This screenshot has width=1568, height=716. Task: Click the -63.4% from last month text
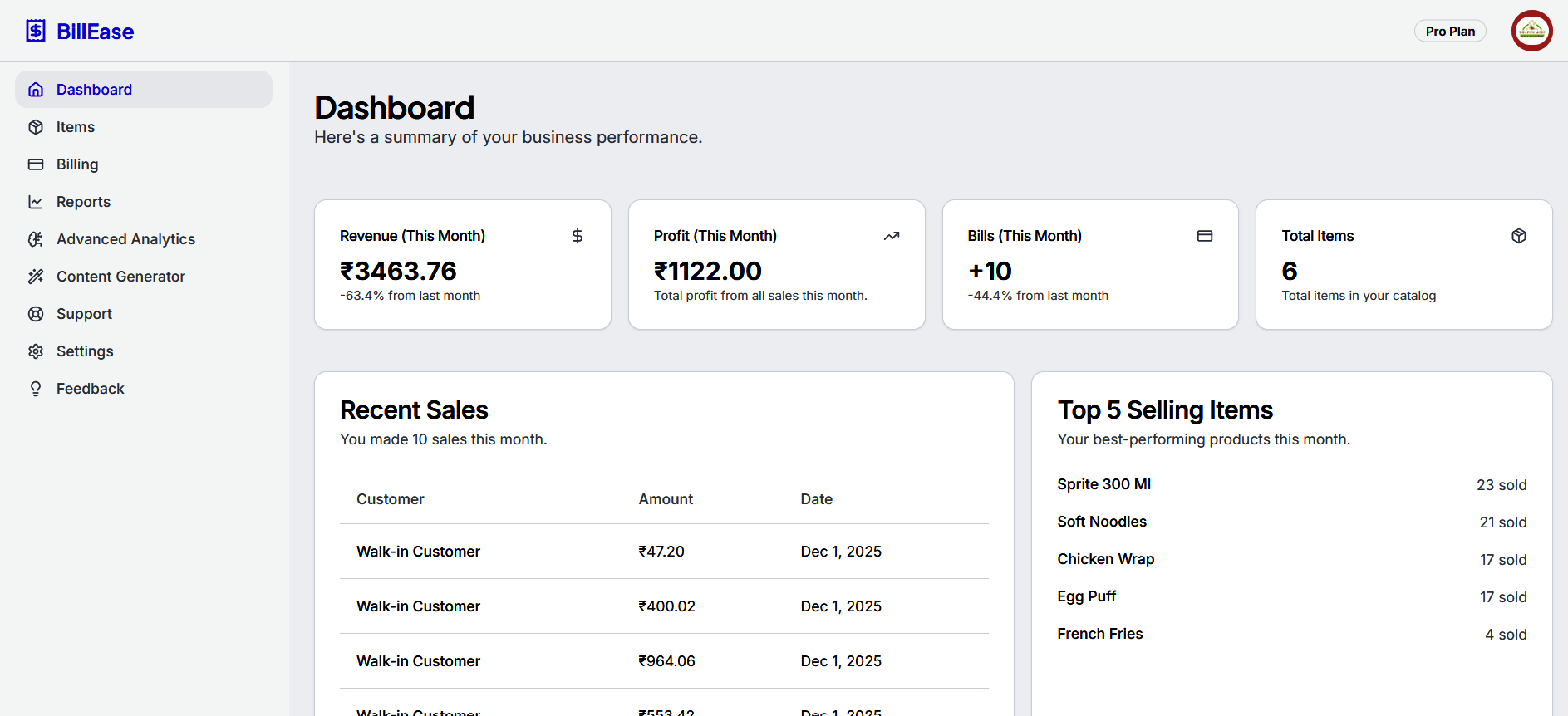pyautogui.click(x=410, y=296)
